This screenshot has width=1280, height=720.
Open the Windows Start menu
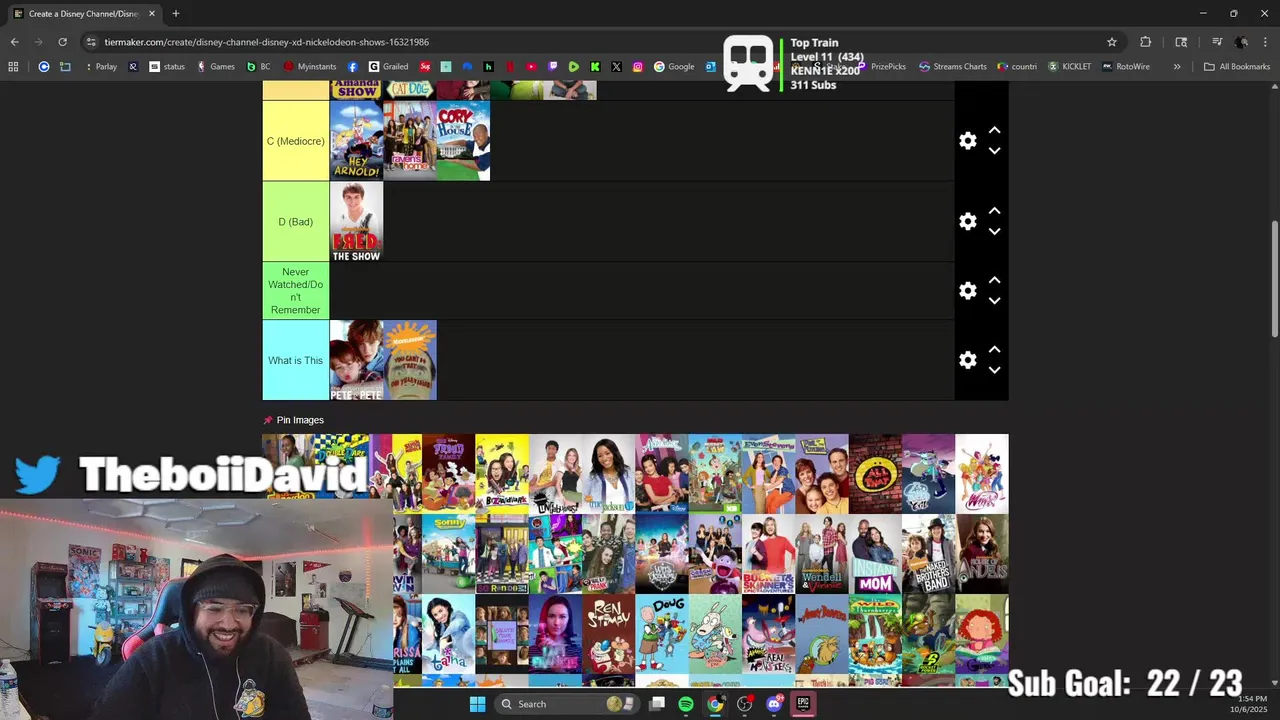(477, 704)
